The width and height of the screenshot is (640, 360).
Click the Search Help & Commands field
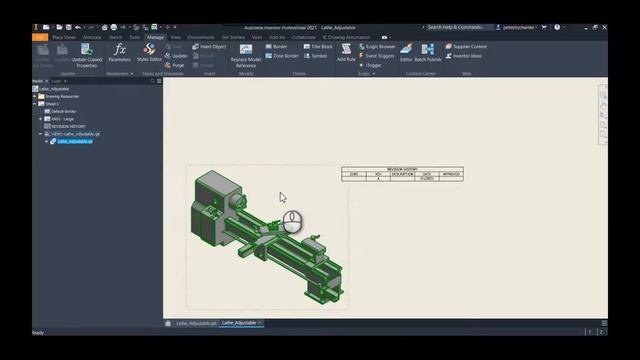(458, 27)
